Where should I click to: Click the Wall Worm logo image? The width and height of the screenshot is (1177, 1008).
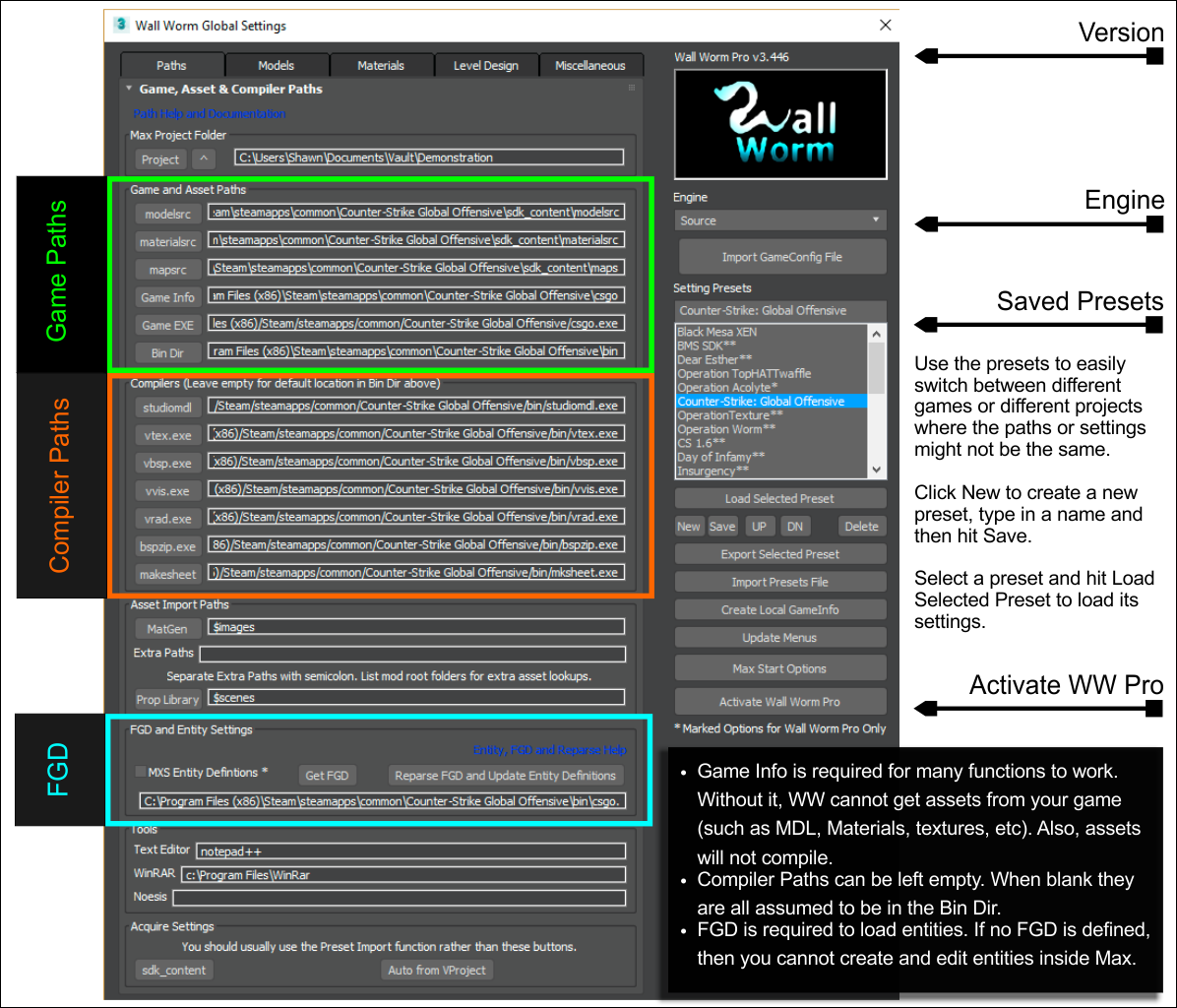click(x=780, y=124)
